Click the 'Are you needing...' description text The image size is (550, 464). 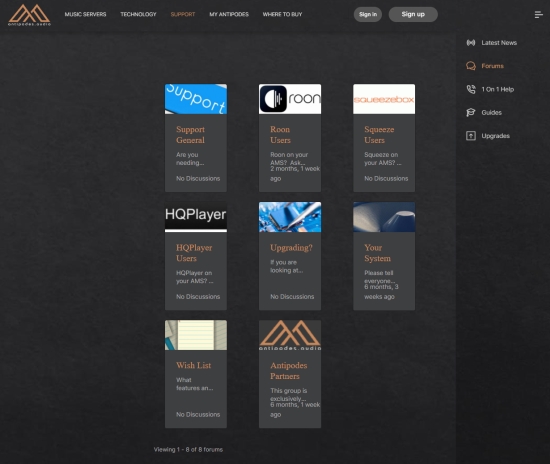[190, 159]
